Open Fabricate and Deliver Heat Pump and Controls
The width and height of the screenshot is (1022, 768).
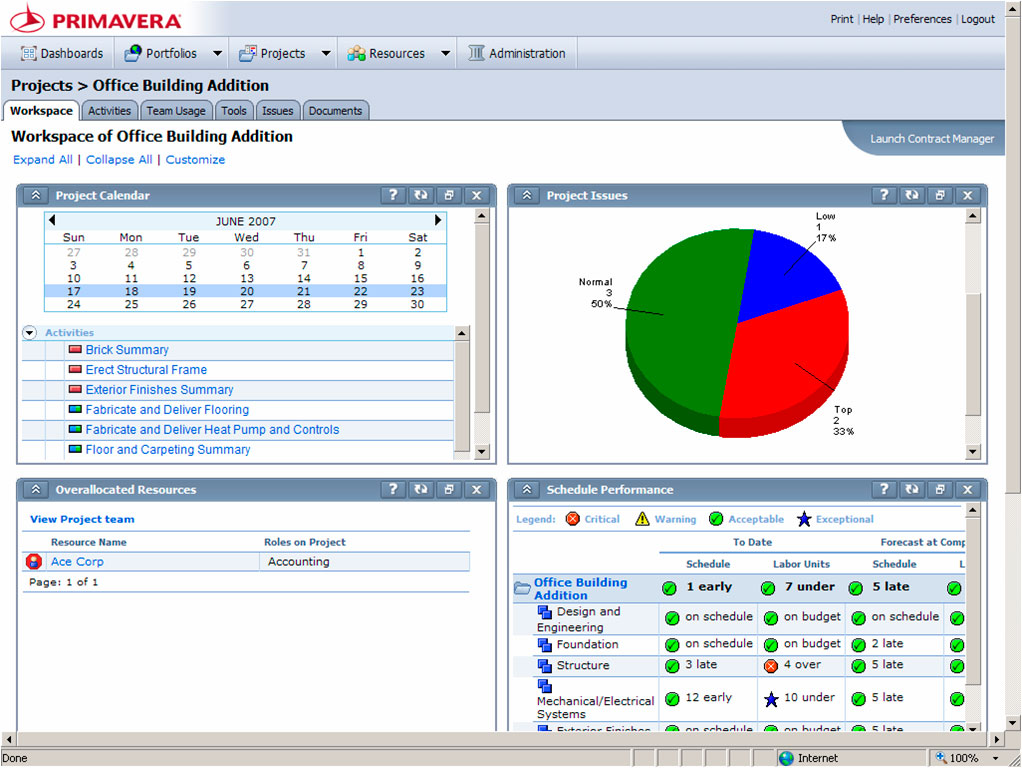[x=212, y=430]
